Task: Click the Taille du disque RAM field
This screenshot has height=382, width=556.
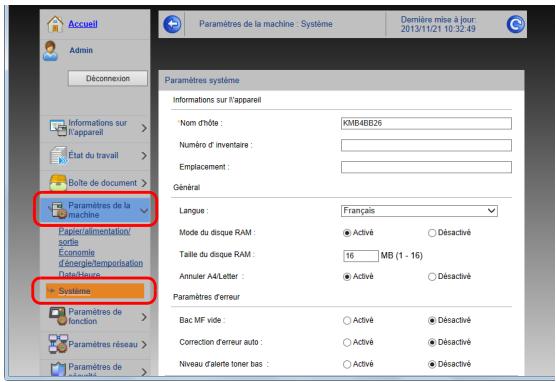Action: coord(361,255)
